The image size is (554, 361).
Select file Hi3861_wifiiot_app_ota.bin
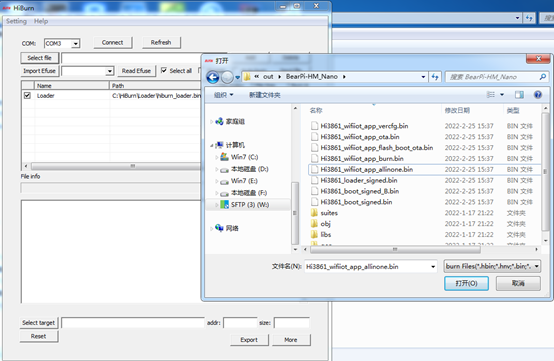[x=355, y=137]
